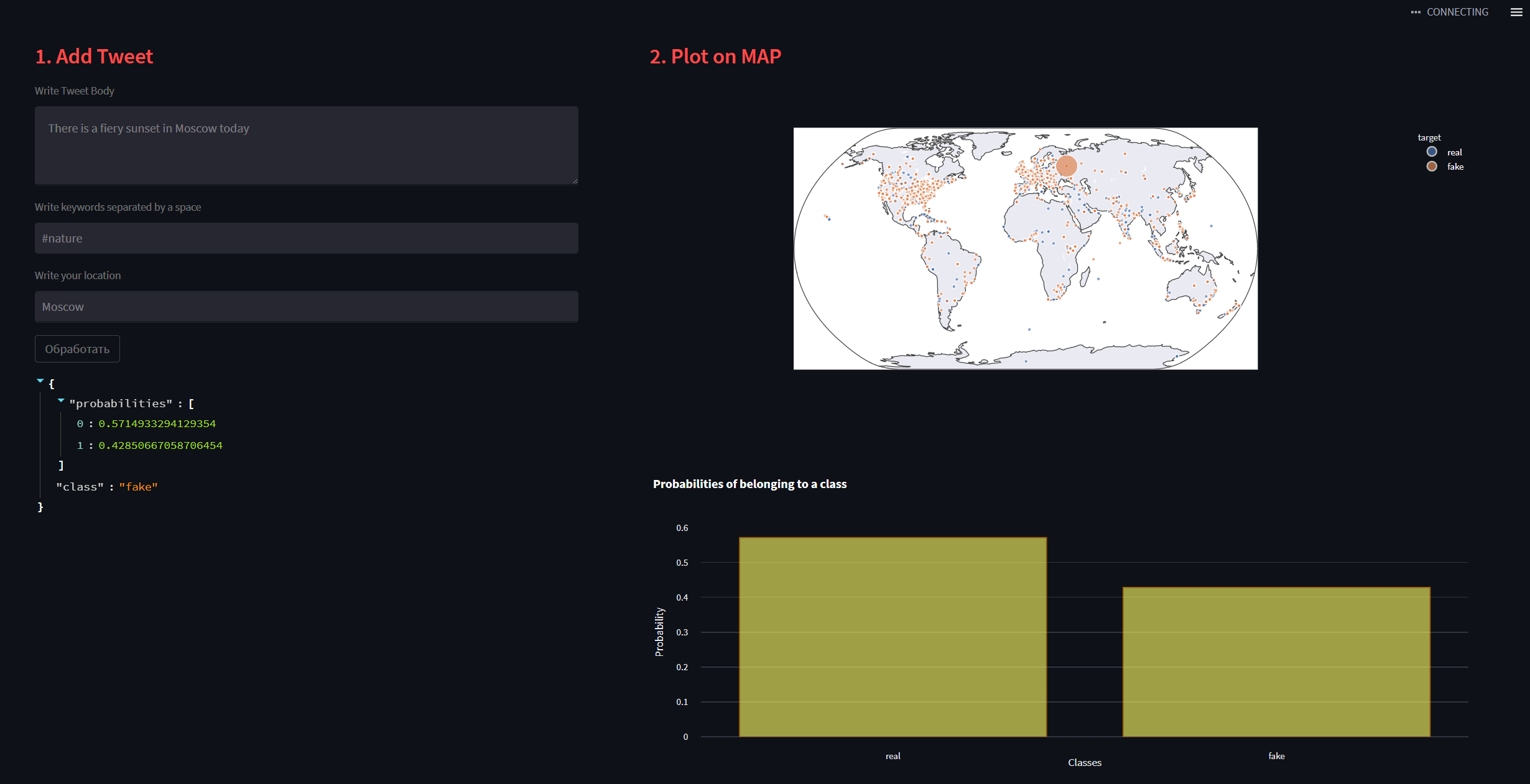Click the Write your location label
Viewport: 1530px width, 784px height.
[x=78, y=275]
